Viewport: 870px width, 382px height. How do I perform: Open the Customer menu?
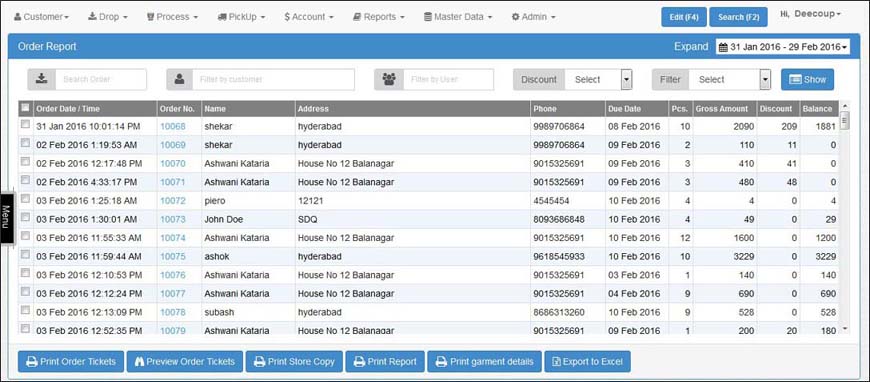(x=42, y=17)
